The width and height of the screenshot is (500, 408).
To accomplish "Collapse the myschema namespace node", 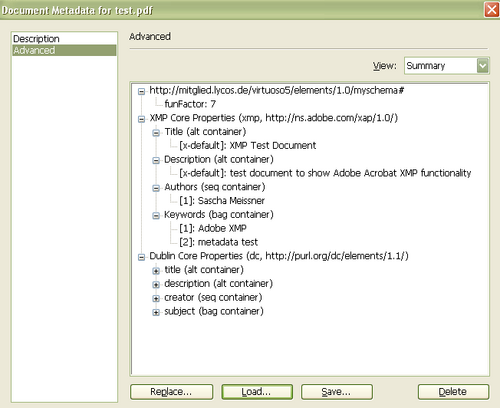I will tap(142, 91).
